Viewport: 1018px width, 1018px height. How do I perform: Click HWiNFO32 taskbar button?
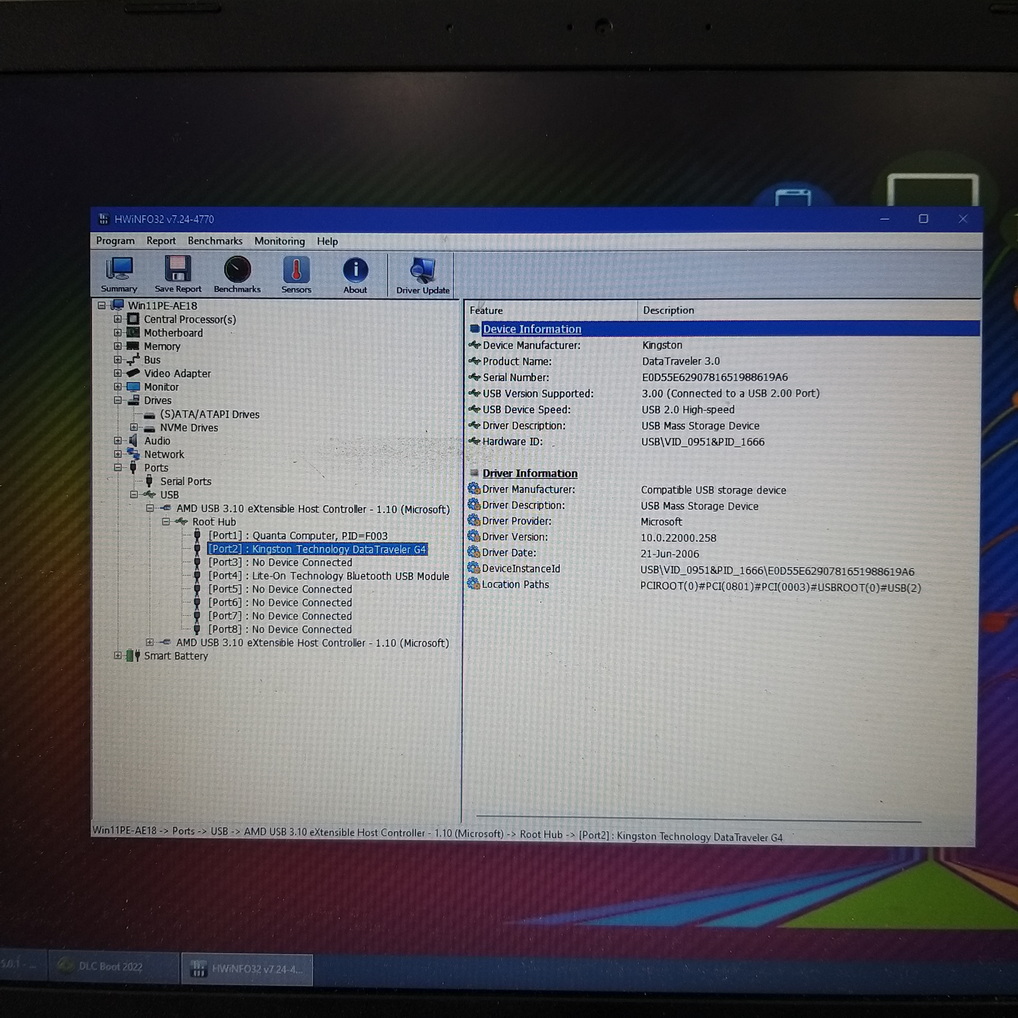247,969
